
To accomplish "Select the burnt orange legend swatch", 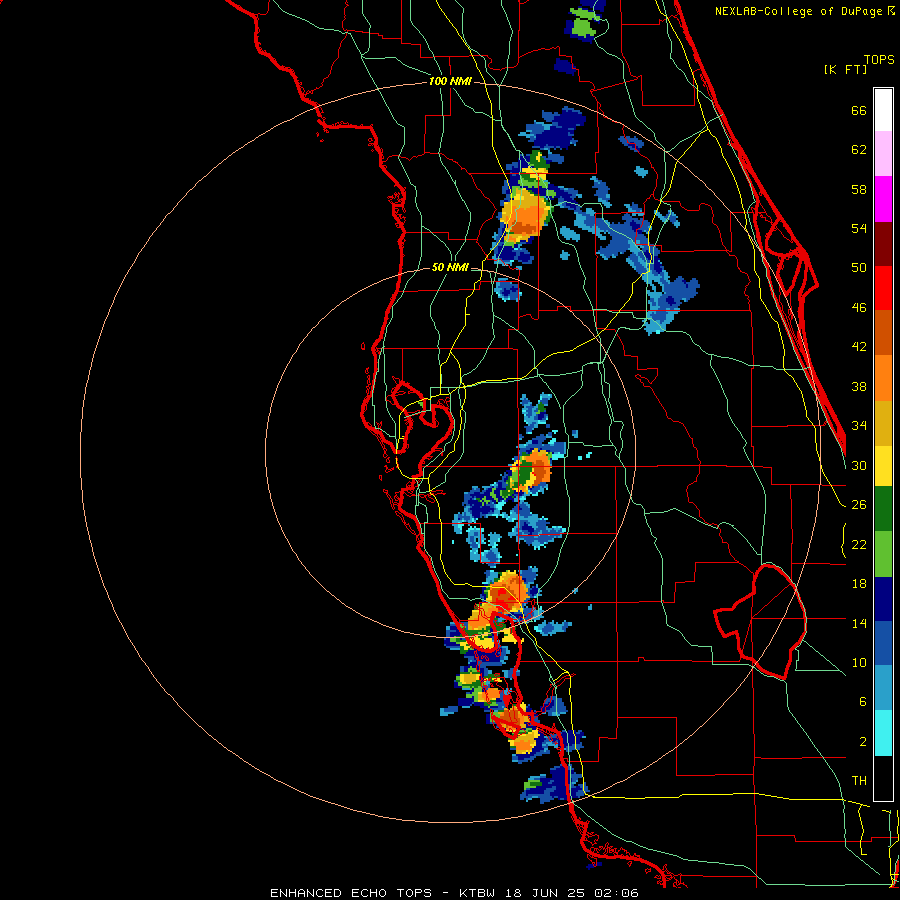I will point(883,333).
